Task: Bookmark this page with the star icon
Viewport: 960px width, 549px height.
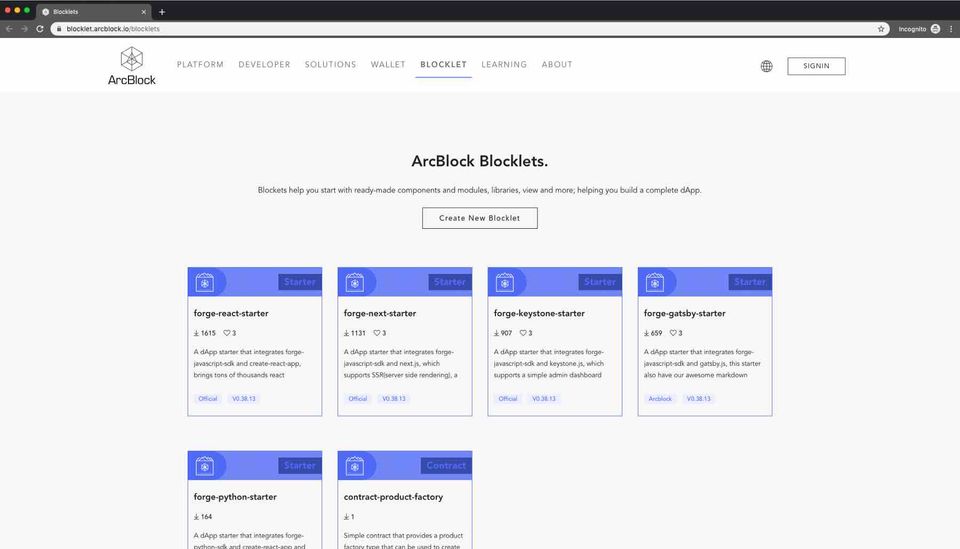Action: click(881, 29)
